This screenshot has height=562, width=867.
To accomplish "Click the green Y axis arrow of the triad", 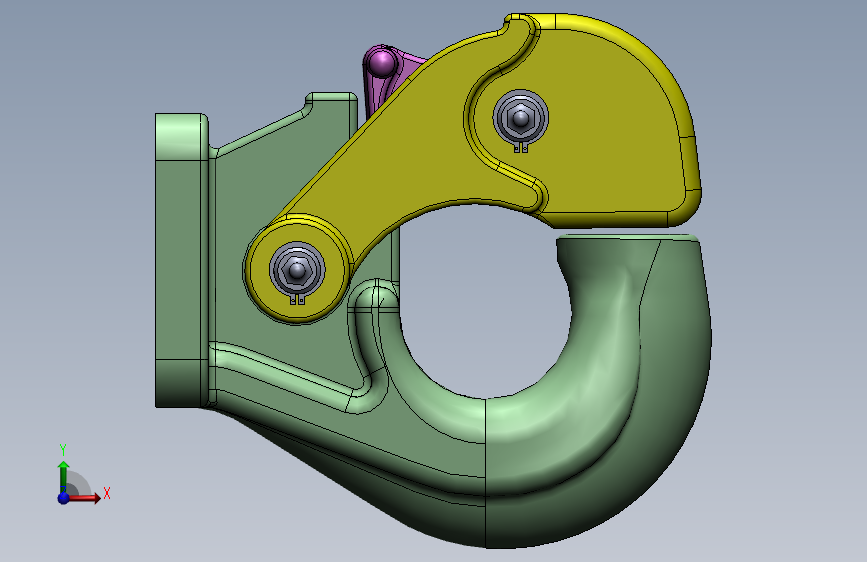I will coord(64,476).
